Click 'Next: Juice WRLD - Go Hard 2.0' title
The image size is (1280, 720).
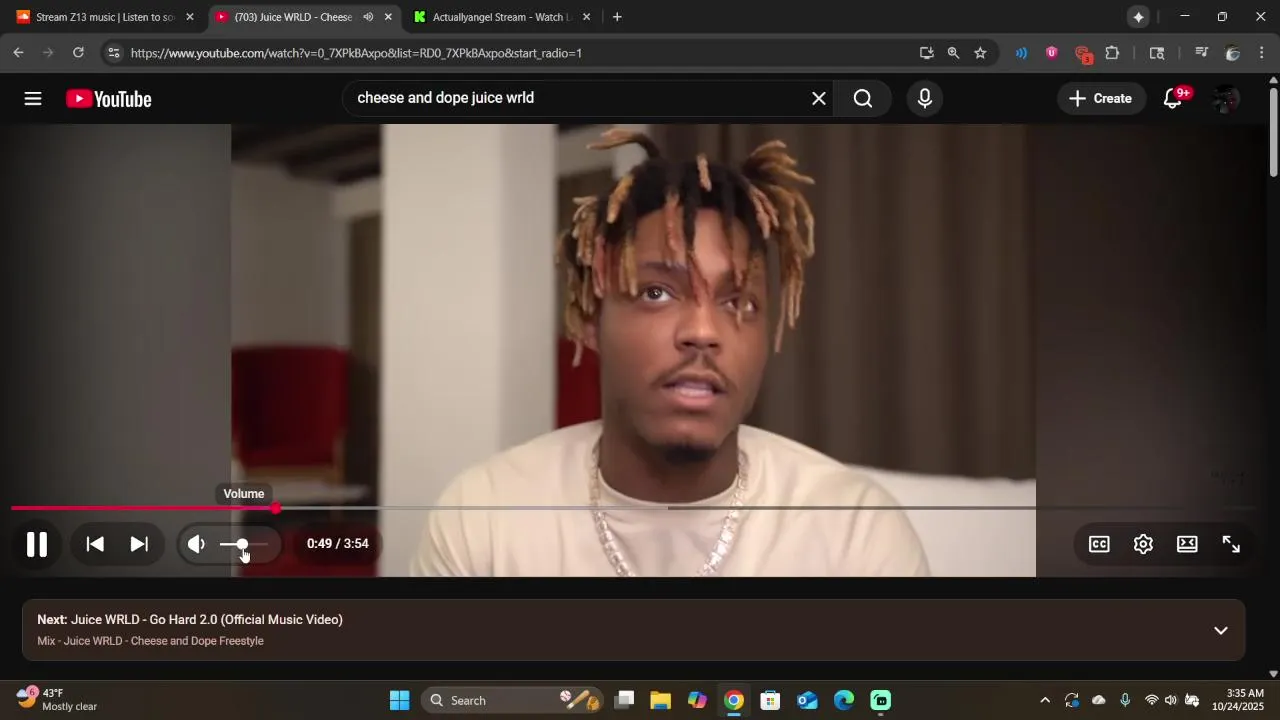[x=190, y=620]
